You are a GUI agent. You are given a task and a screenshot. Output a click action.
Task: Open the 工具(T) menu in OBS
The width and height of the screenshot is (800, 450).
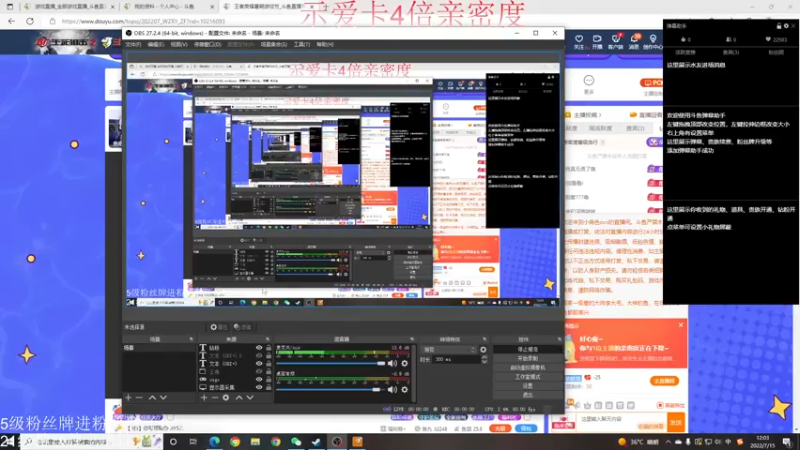coord(302,45)
